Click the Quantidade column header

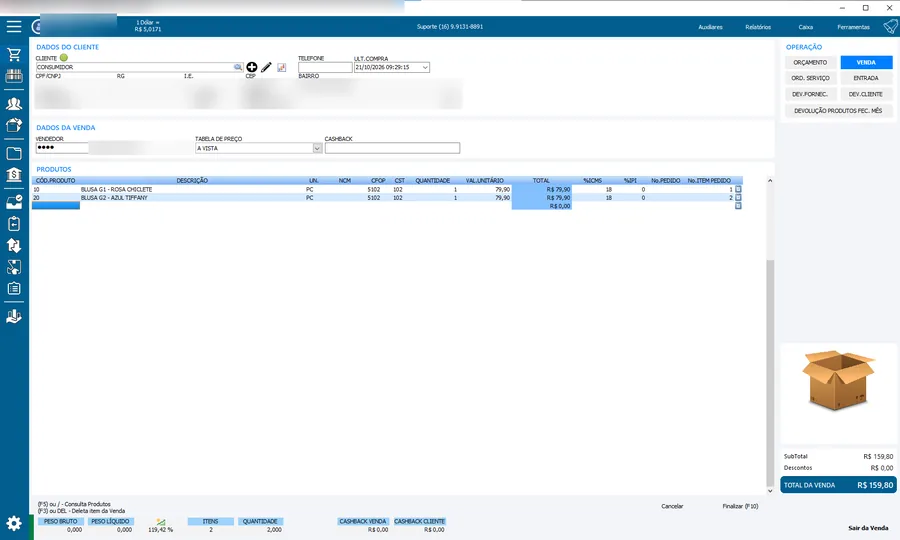433,181
